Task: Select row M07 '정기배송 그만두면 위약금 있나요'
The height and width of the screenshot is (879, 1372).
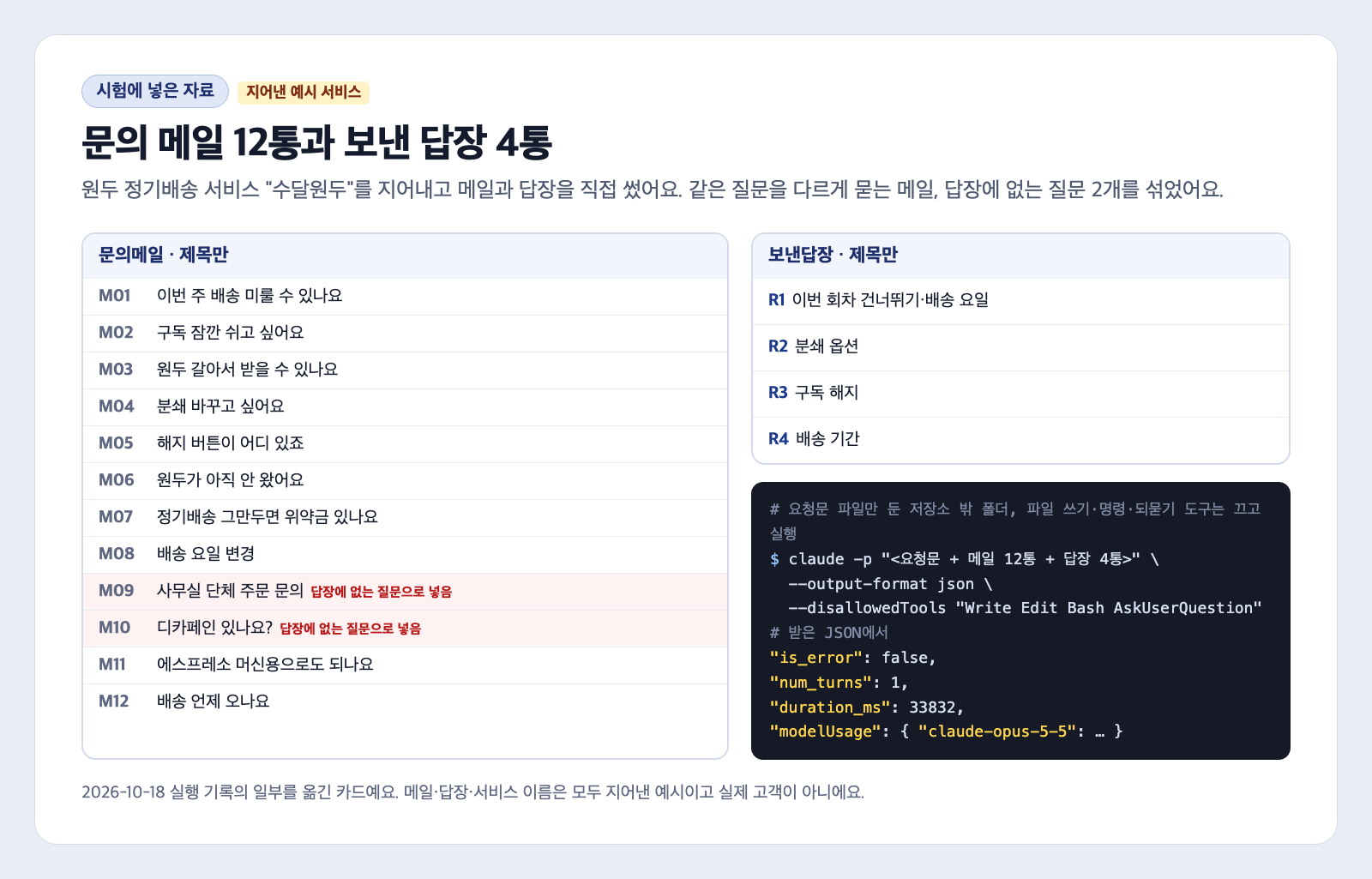Action: [x=405, y=517]
